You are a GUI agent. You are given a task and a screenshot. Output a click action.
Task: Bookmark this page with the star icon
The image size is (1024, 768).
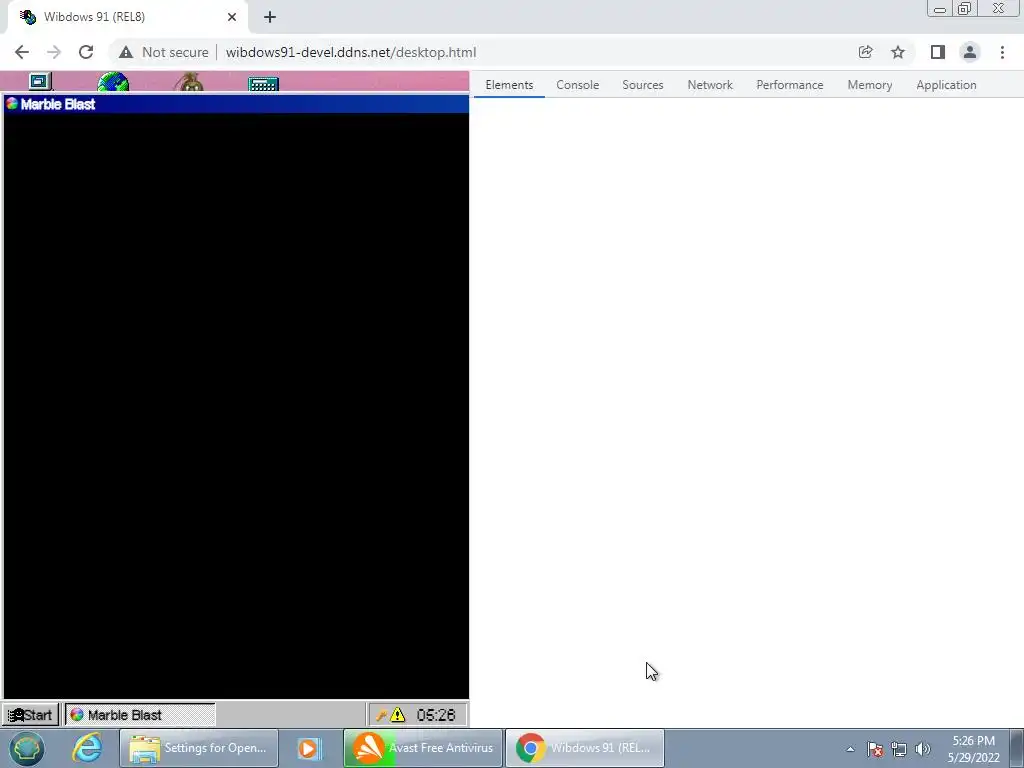898,52
